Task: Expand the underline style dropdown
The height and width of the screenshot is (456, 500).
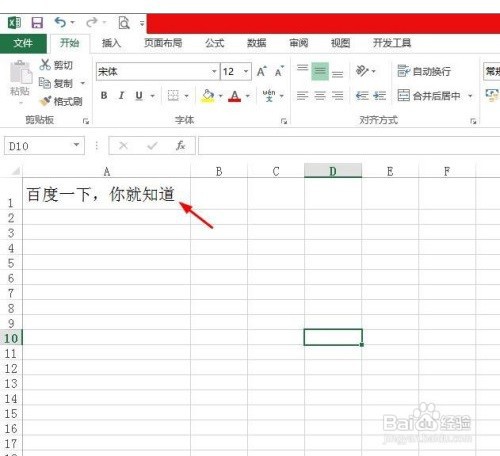Action: pos(153,96)
